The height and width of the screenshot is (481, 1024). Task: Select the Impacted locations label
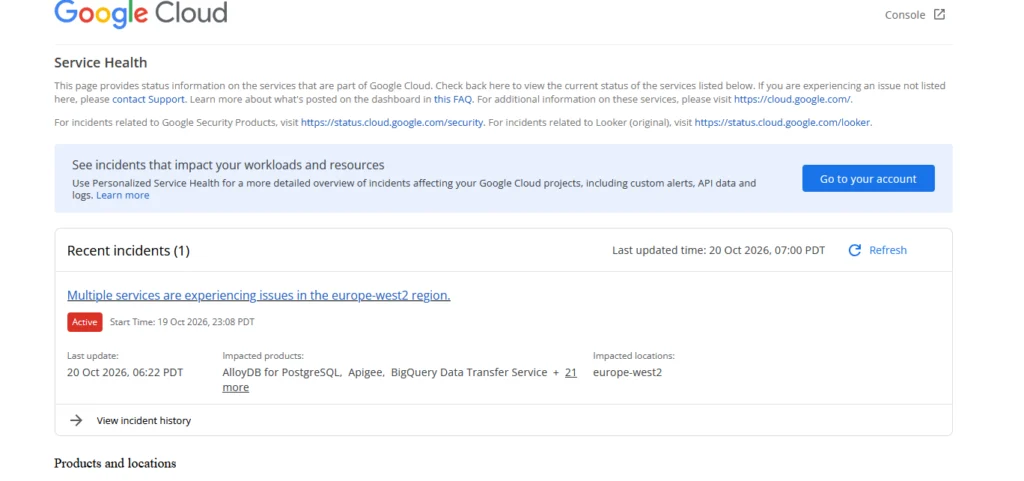[x=633, y=356]
